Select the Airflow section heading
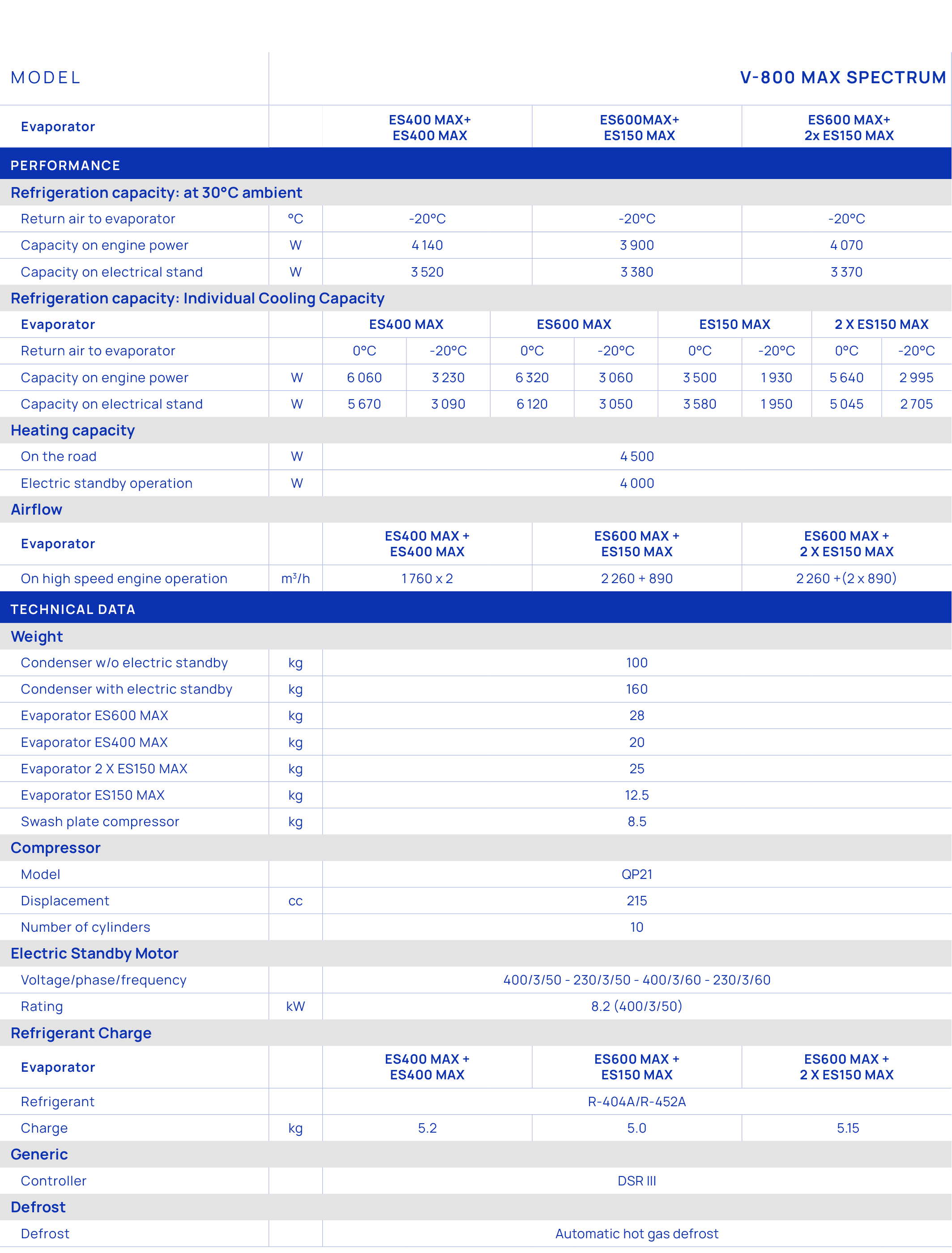 pyautogui.click(x=36, y=509)
